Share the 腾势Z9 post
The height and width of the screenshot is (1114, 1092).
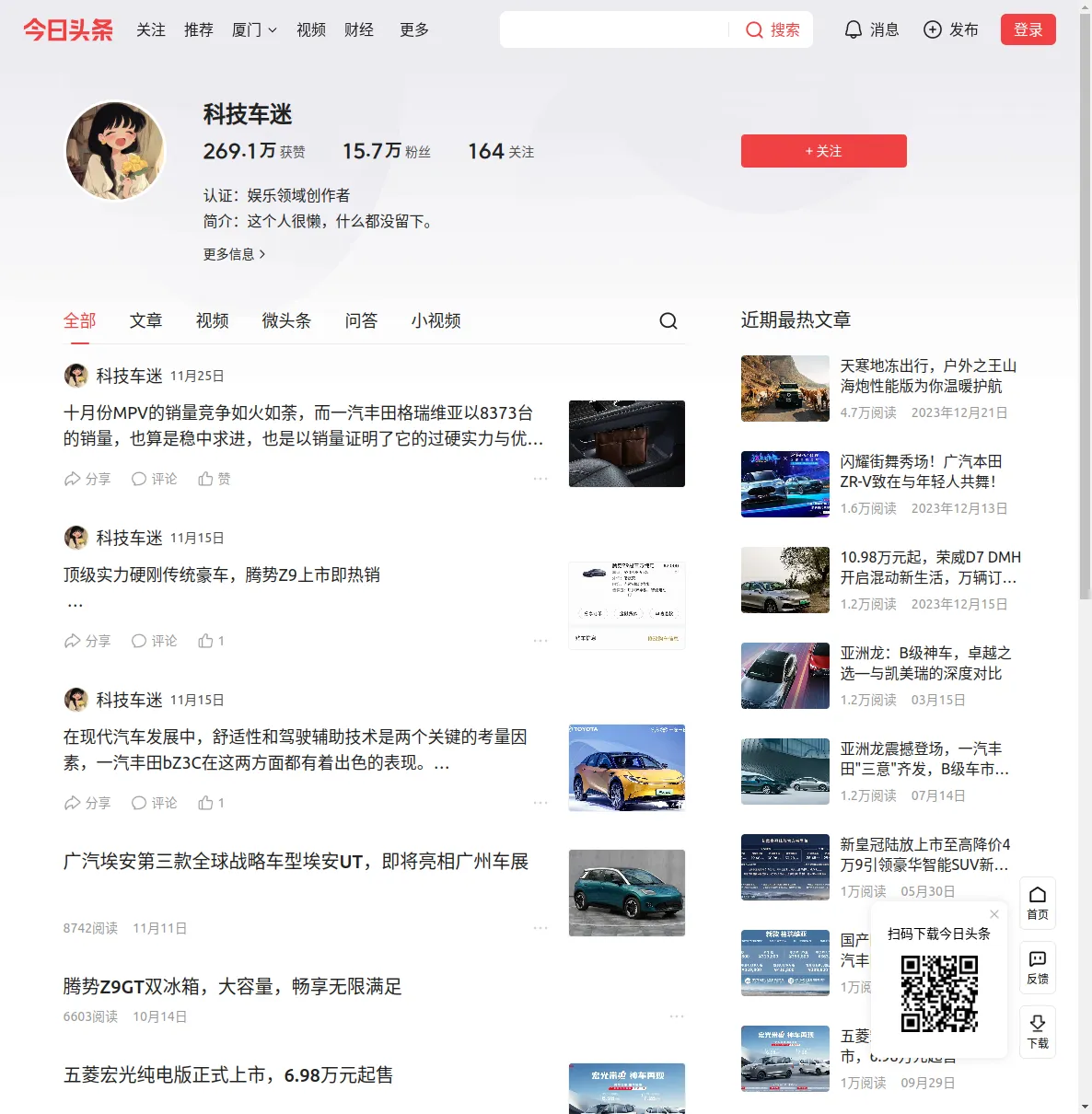point(87,641)
